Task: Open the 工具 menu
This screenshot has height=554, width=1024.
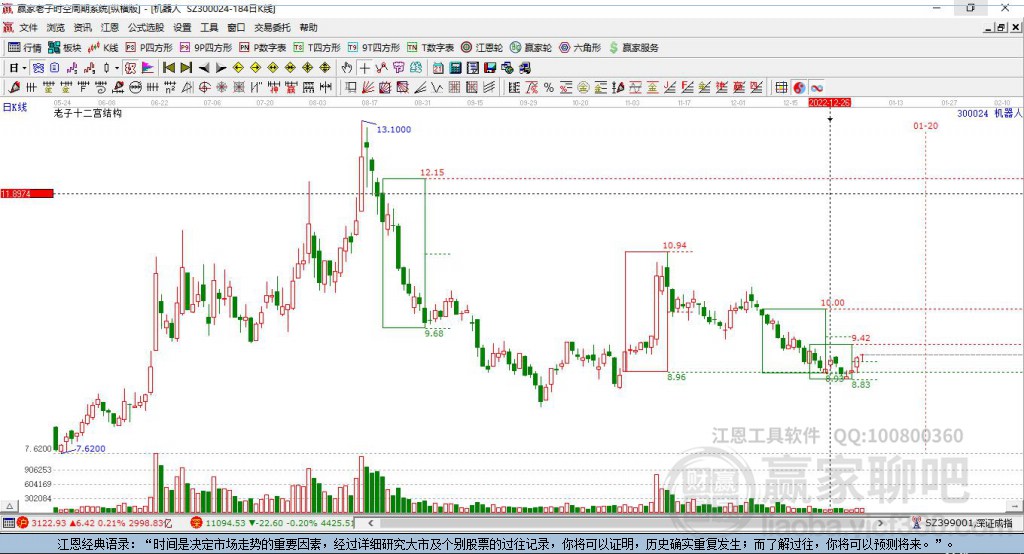Action: tap(209, 27)
